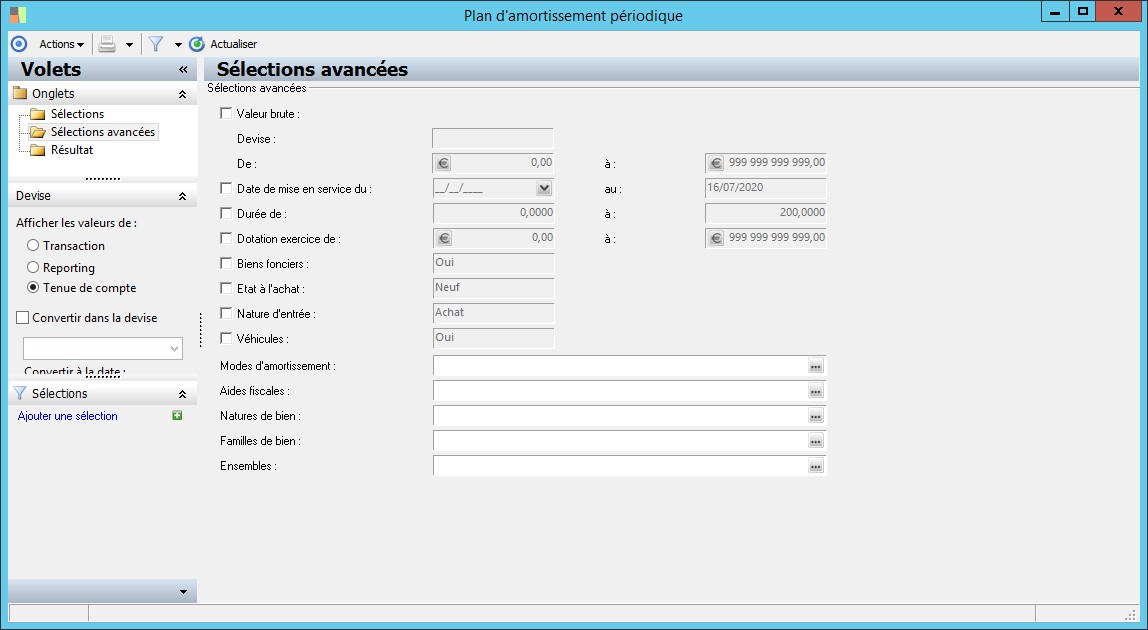Open the Actions menu

(62, 44)
